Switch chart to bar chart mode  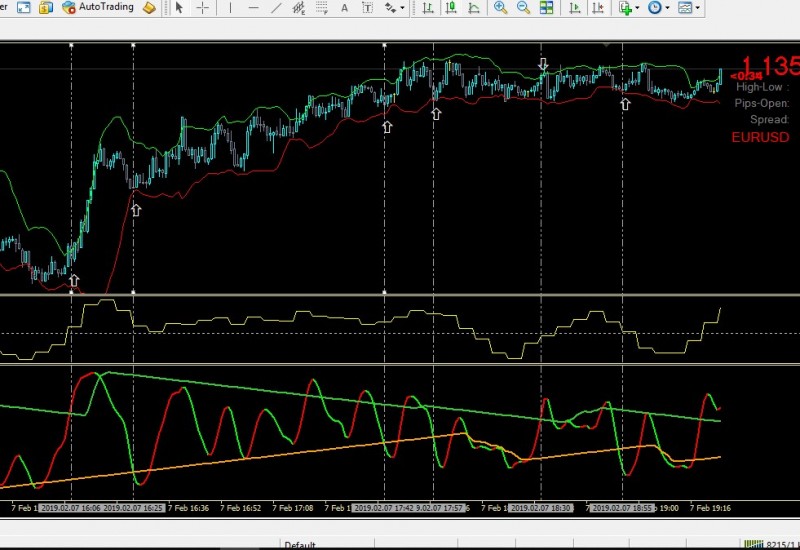[x=428, y=8]
